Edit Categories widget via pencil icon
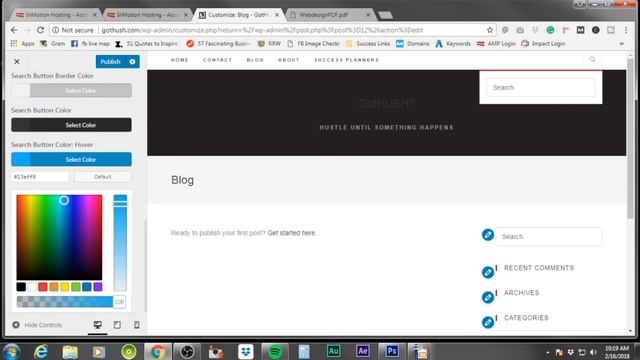 pos(488,322)
